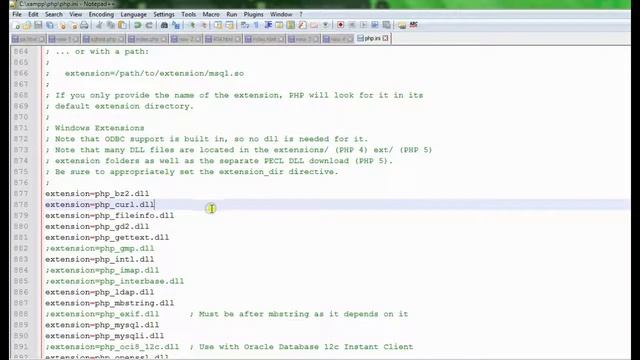Click line number 866 in the margin

pos(21,73)
